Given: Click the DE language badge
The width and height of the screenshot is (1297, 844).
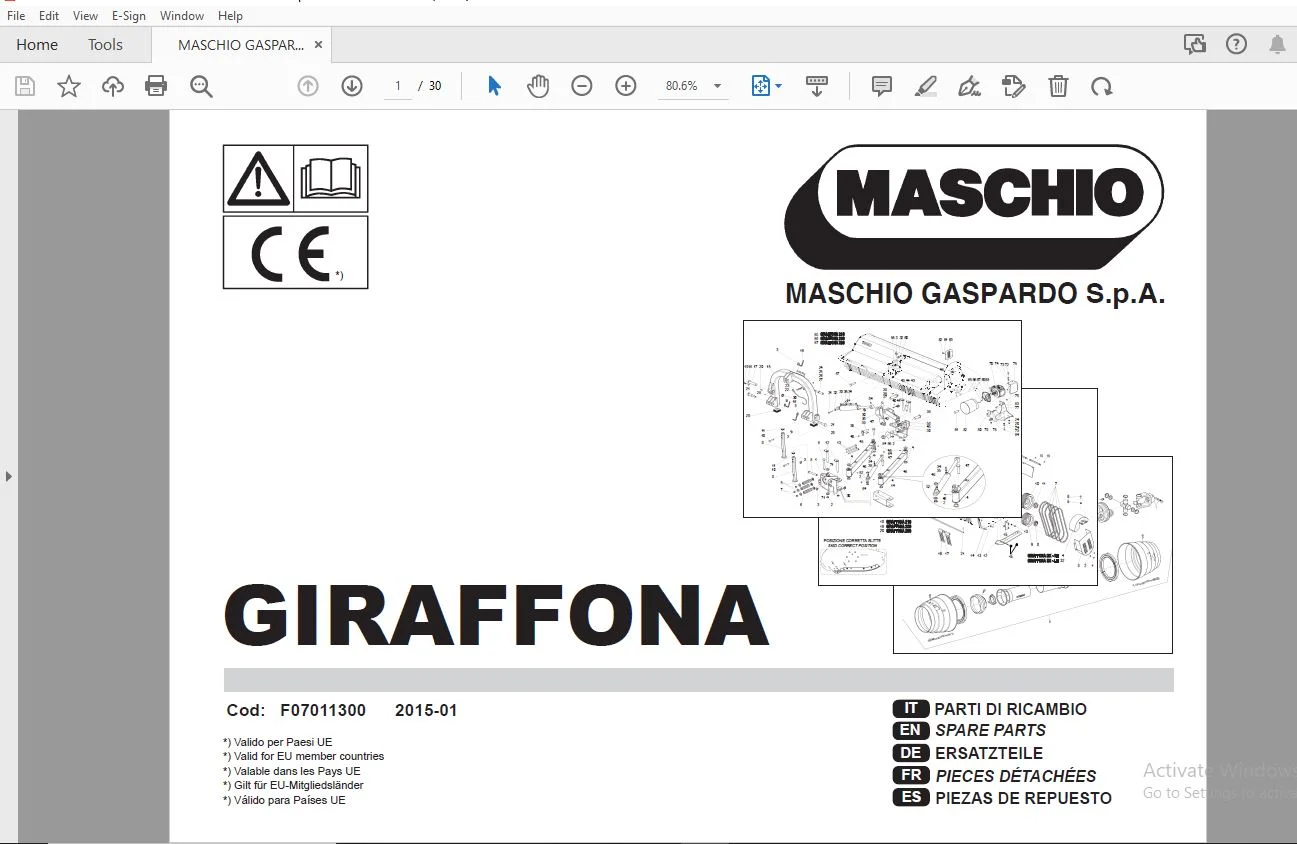Looking at the screenshot, I should tap(910, 753).
